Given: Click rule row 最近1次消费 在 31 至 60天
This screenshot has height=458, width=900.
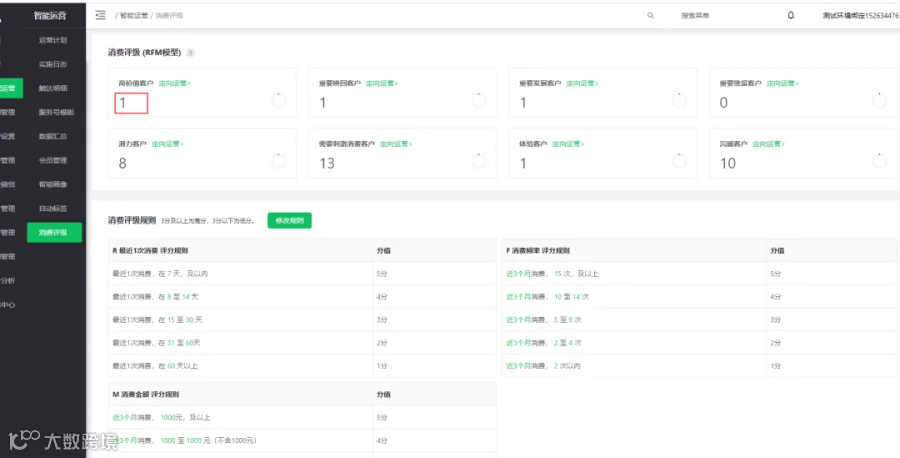Looking at the screenshot, I should click(302, 343).
